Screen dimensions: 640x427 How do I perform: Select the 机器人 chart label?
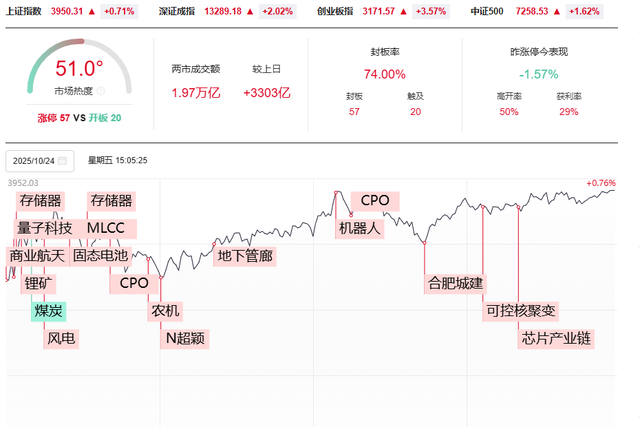coord(360,228)
